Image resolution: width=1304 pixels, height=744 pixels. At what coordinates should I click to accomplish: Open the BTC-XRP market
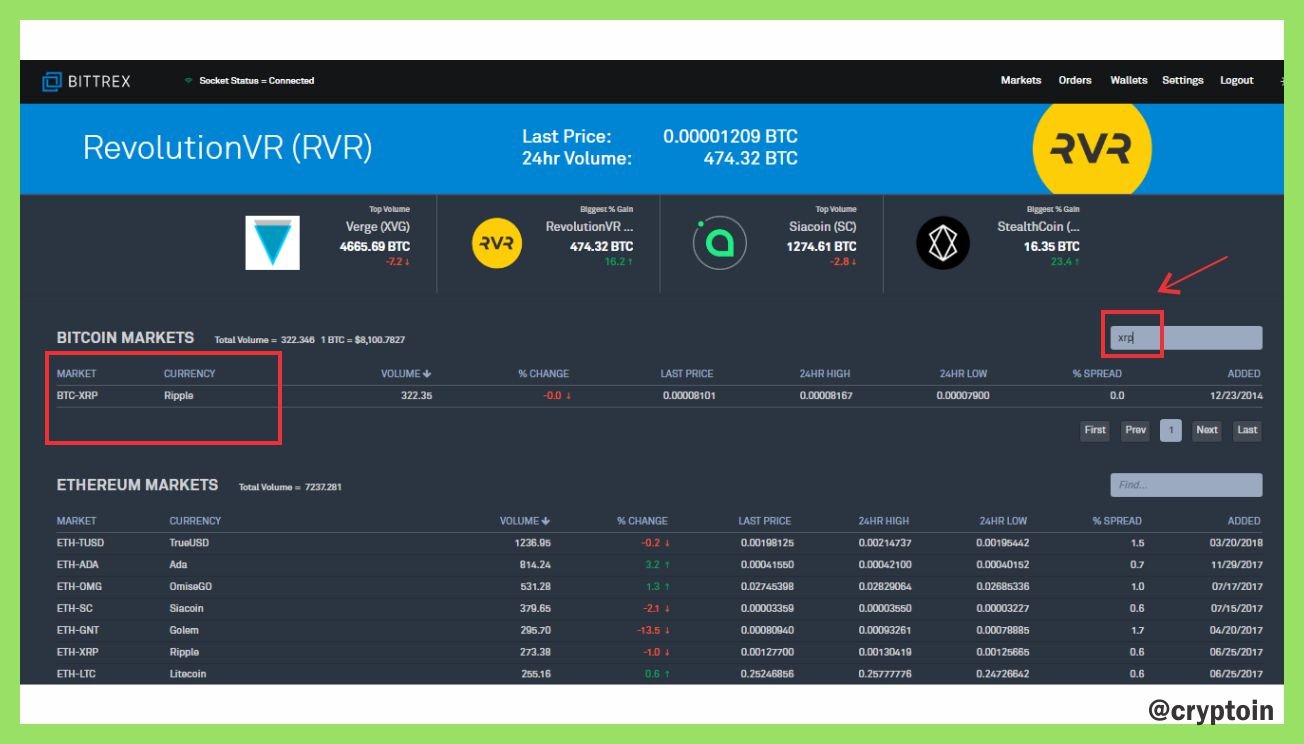(77, 396)
